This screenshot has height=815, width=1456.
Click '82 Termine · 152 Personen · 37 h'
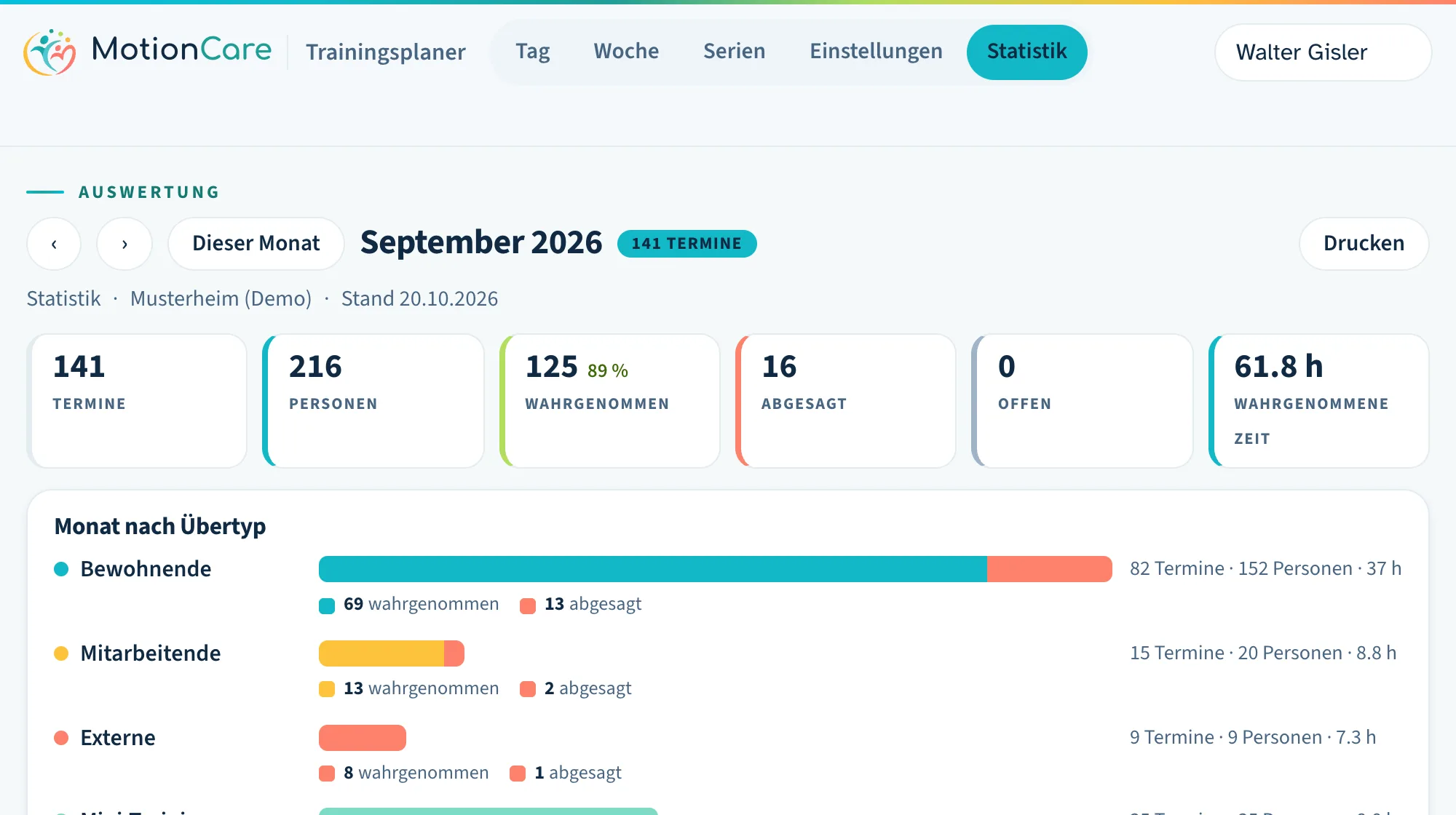(1265, 568)
